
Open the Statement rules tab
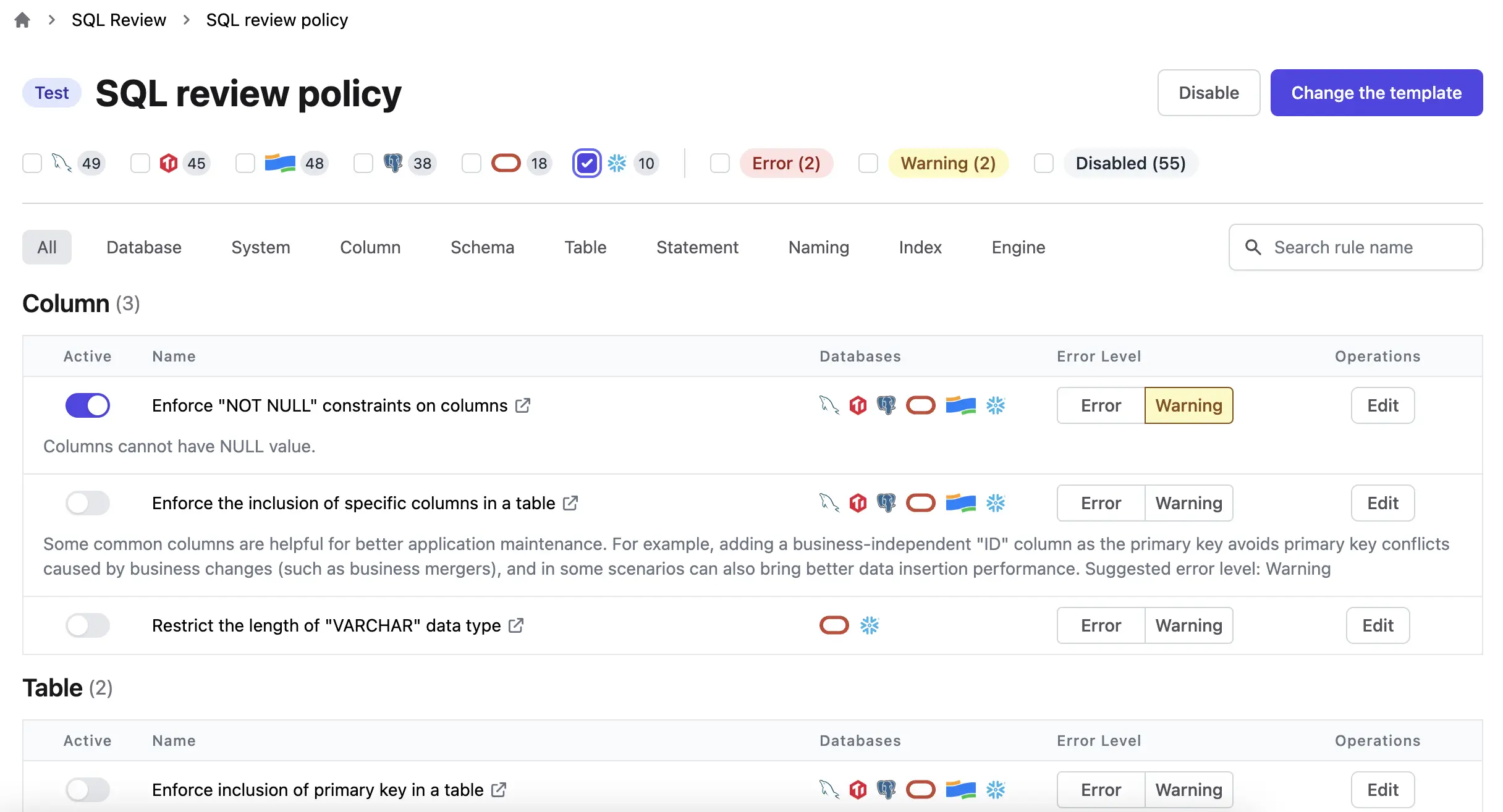[697, 247]
